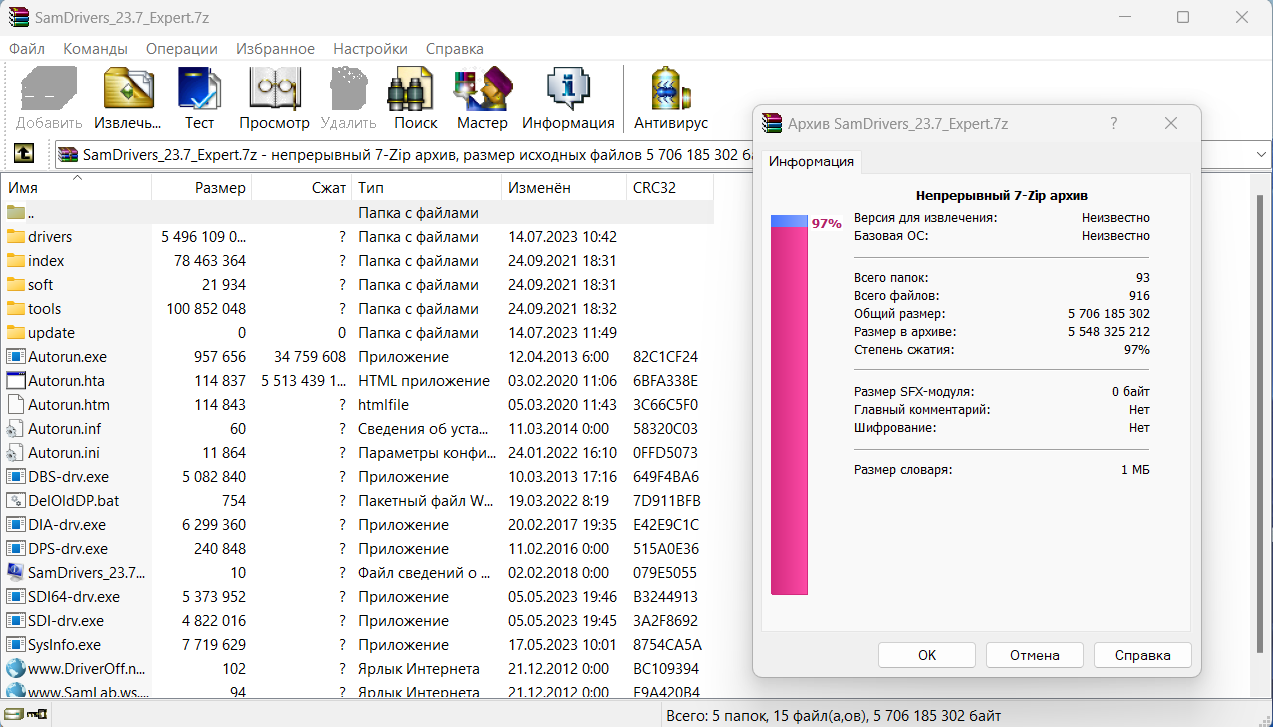Viewport: 1273px width, 727px height.
Task: Open the Избранное menu
Action: click(275, 49)
